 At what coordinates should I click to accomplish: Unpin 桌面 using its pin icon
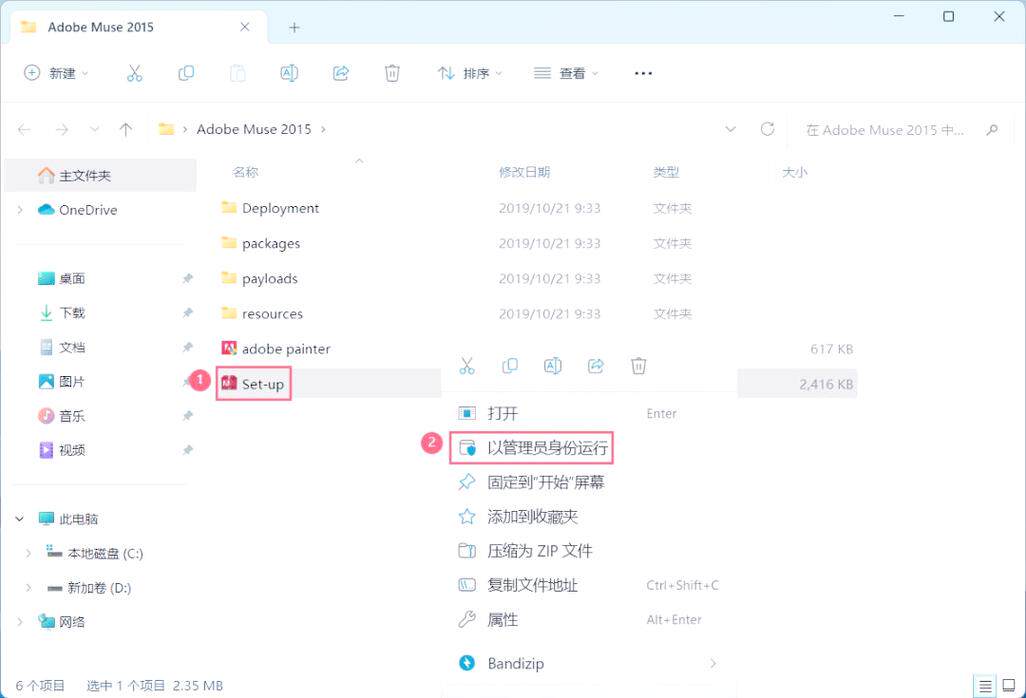tap(188, 279)
